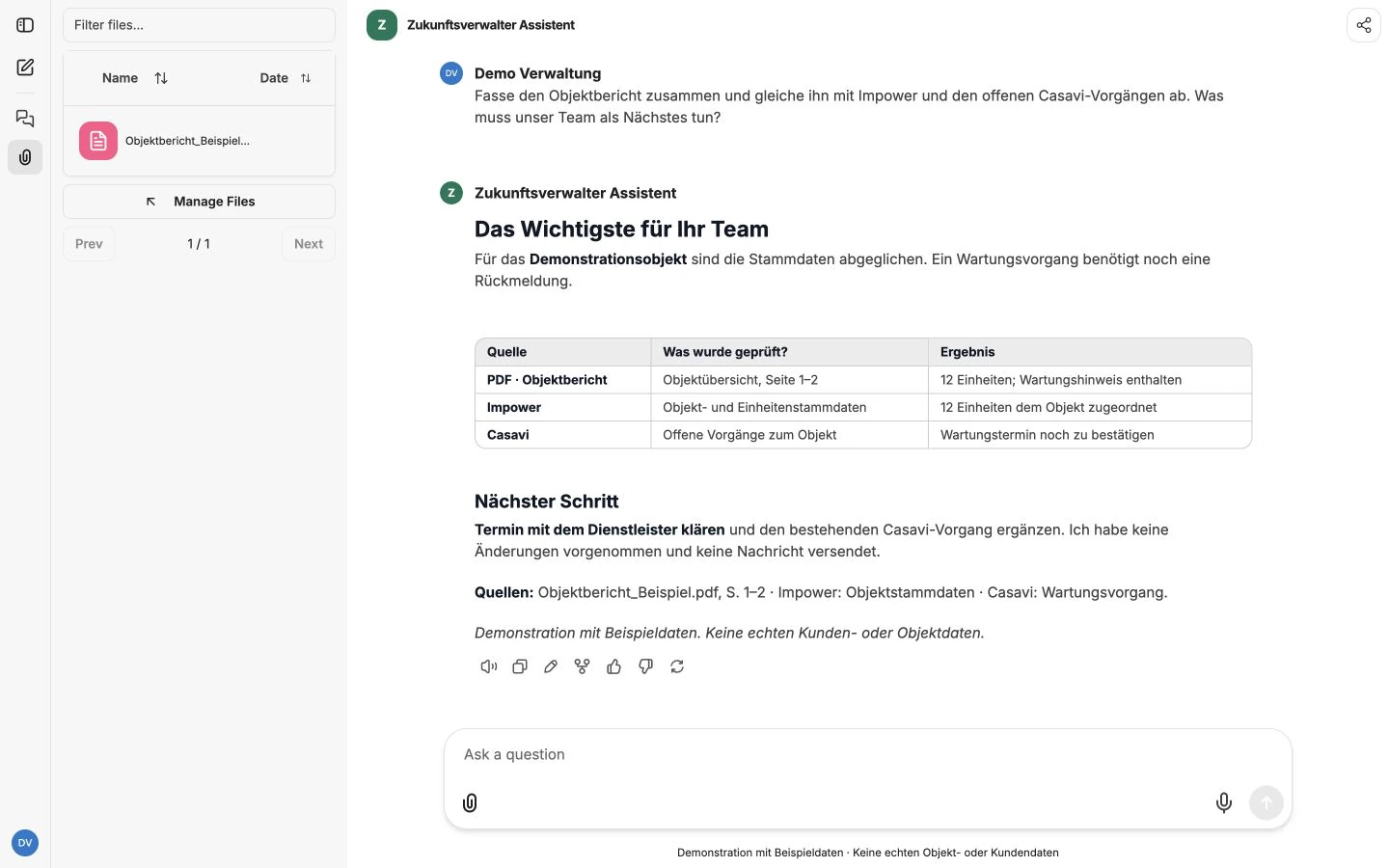Image resolution: width=1389 pixels, height=868 pixels.
Task: Open the attachments paperclip sidebar icon
Action: pos(25,157)
